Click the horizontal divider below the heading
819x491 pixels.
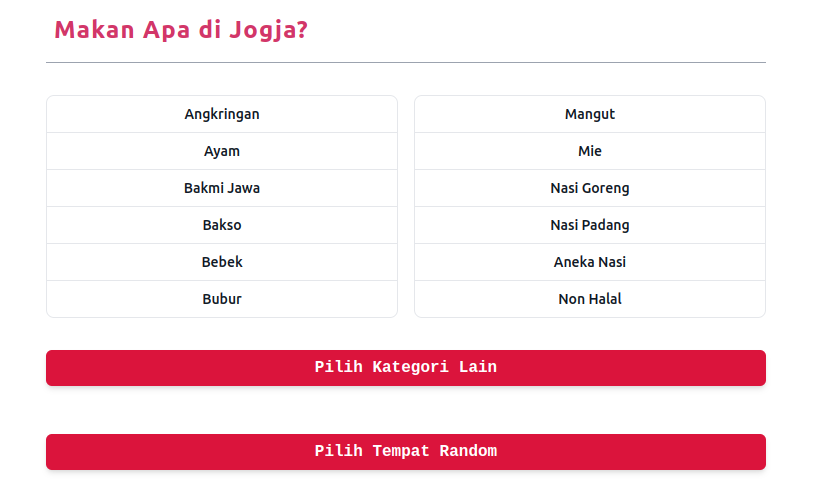pyautogui.click(x=406, y=62)
